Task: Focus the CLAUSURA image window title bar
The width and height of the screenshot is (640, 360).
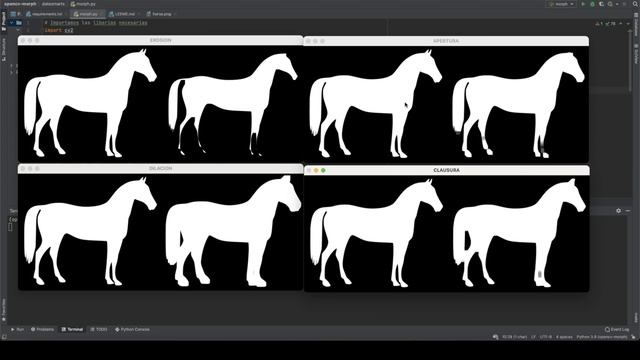Action: tap(447, 170)
